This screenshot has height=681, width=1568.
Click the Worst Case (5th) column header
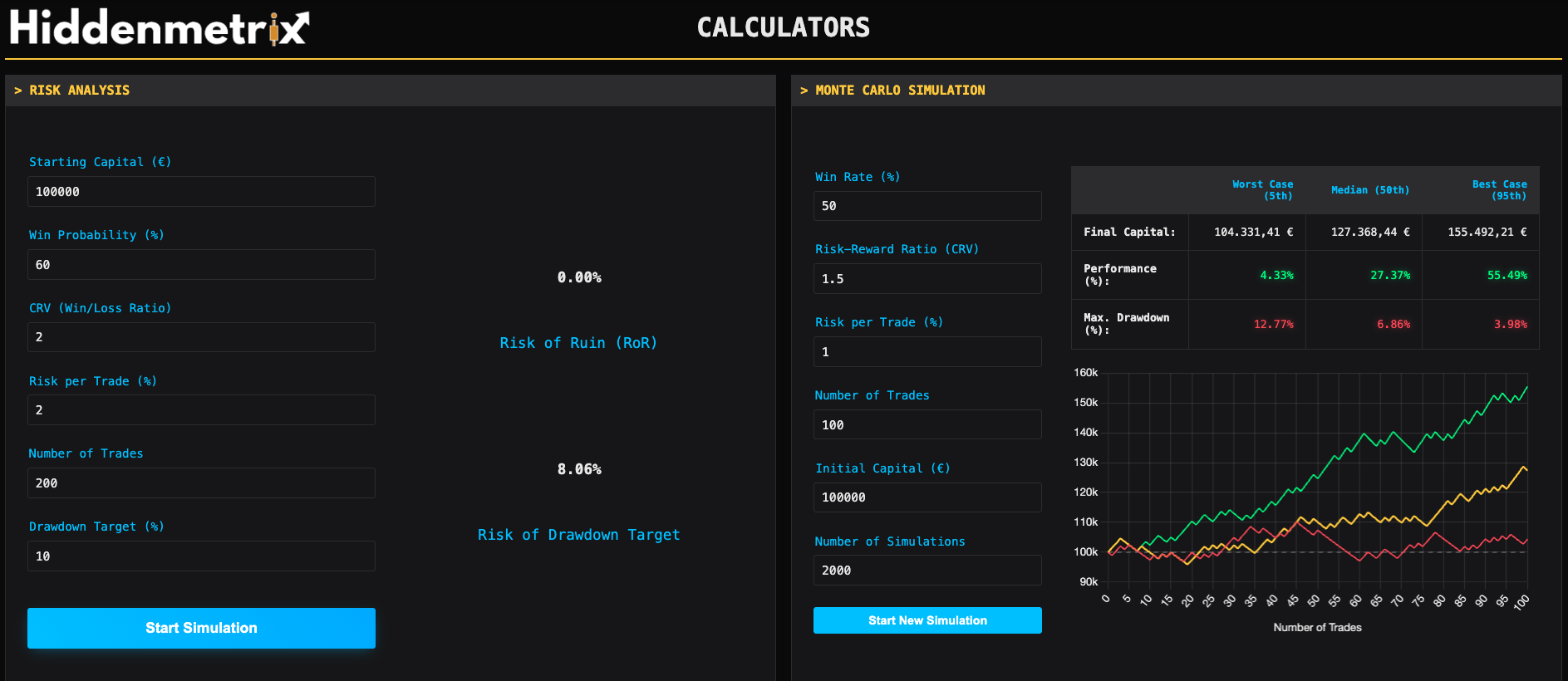[x=1262, y=190]
